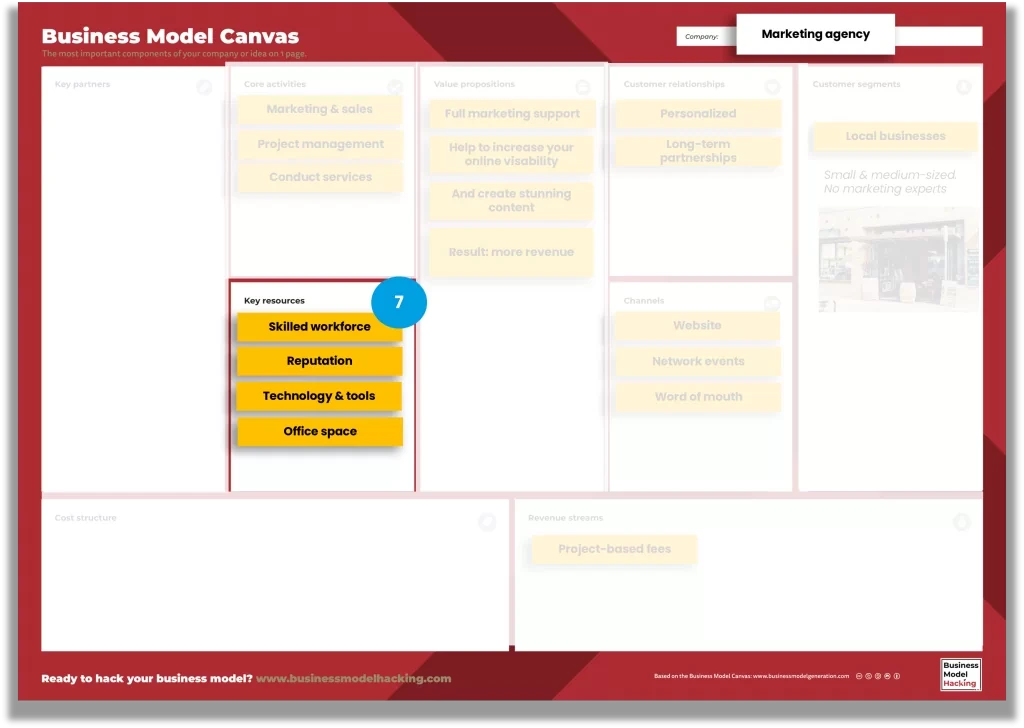Viewport: 1024px width, 728px height.
Task: Select the Reputation sticky note
Action: (319, 361)
